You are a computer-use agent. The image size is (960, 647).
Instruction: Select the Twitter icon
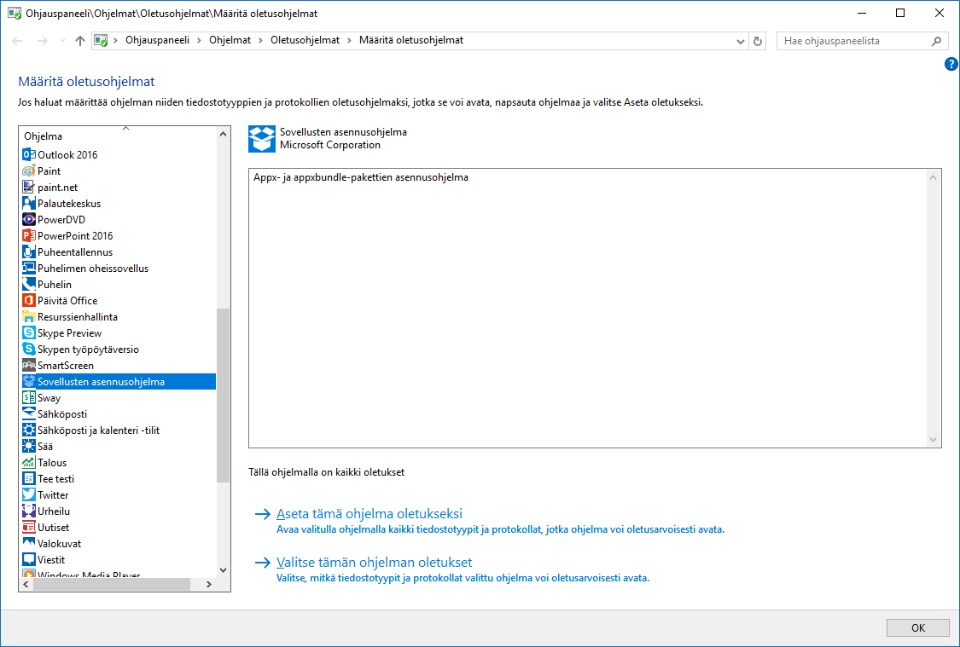point(28,495)
